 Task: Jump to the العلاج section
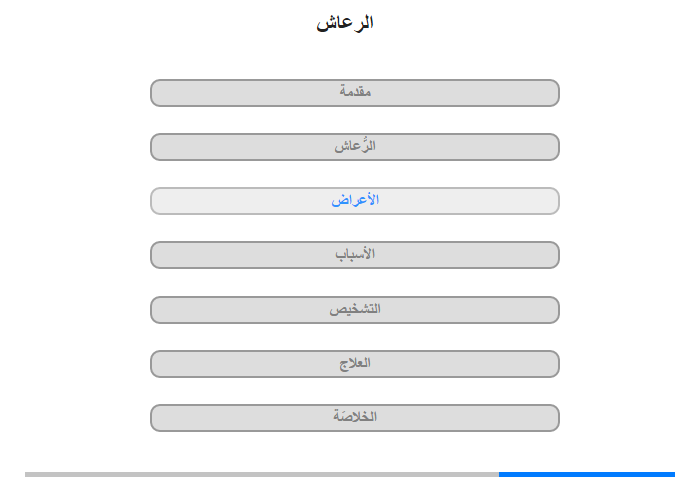point(355,364)
